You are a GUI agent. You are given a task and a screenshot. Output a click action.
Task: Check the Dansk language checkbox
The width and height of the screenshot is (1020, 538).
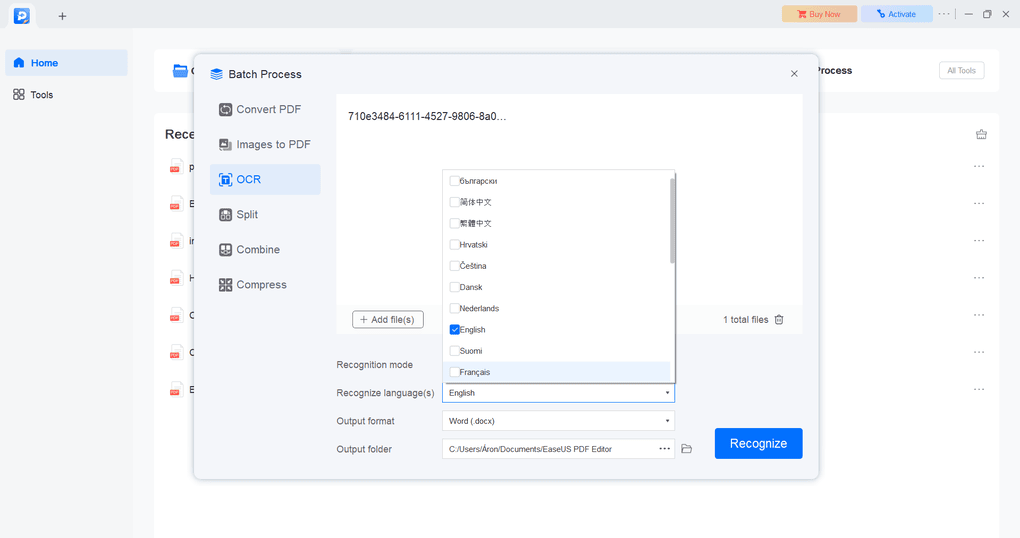point(454,287)
